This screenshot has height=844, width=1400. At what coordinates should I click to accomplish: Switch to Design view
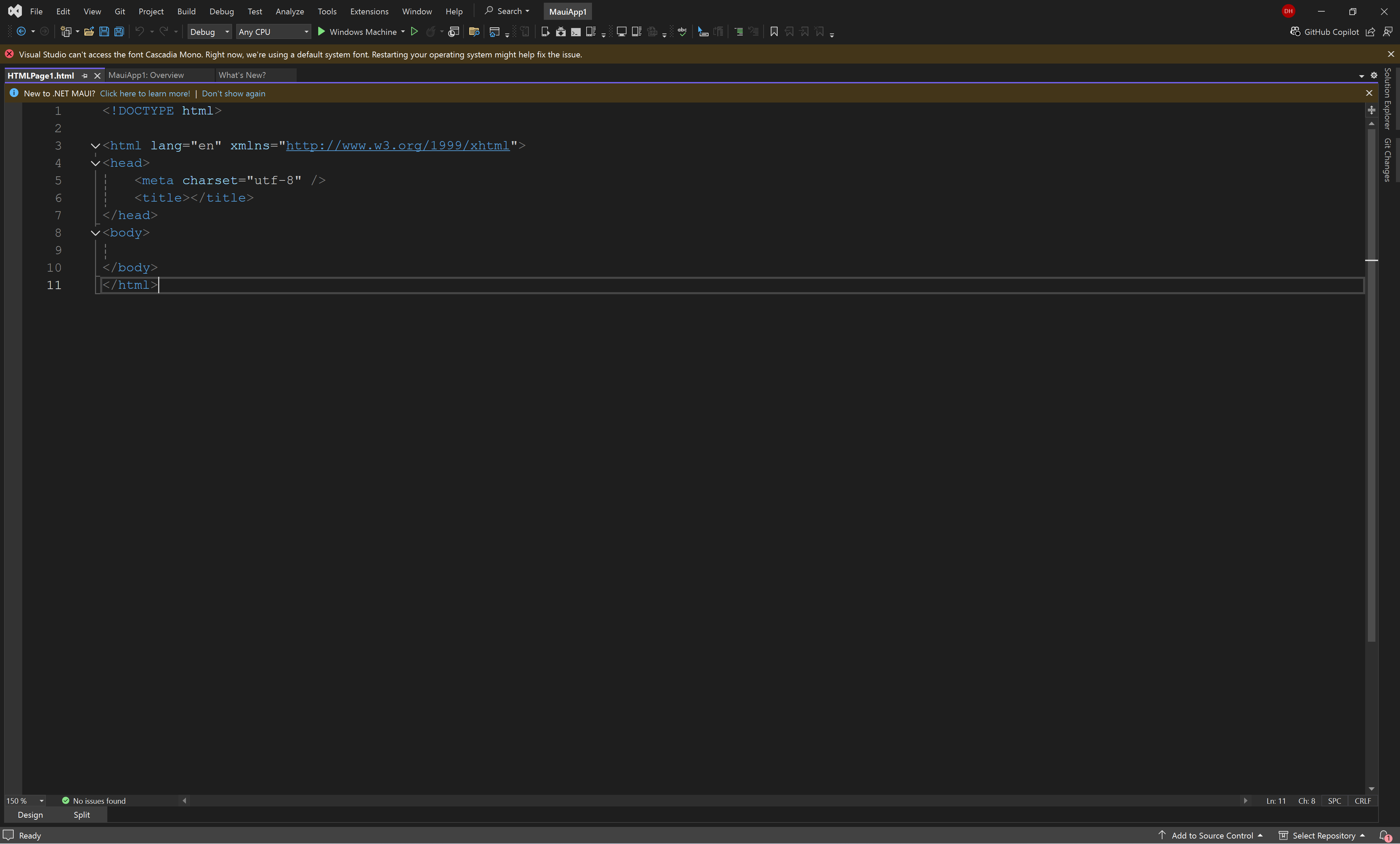tap(30, 815)
